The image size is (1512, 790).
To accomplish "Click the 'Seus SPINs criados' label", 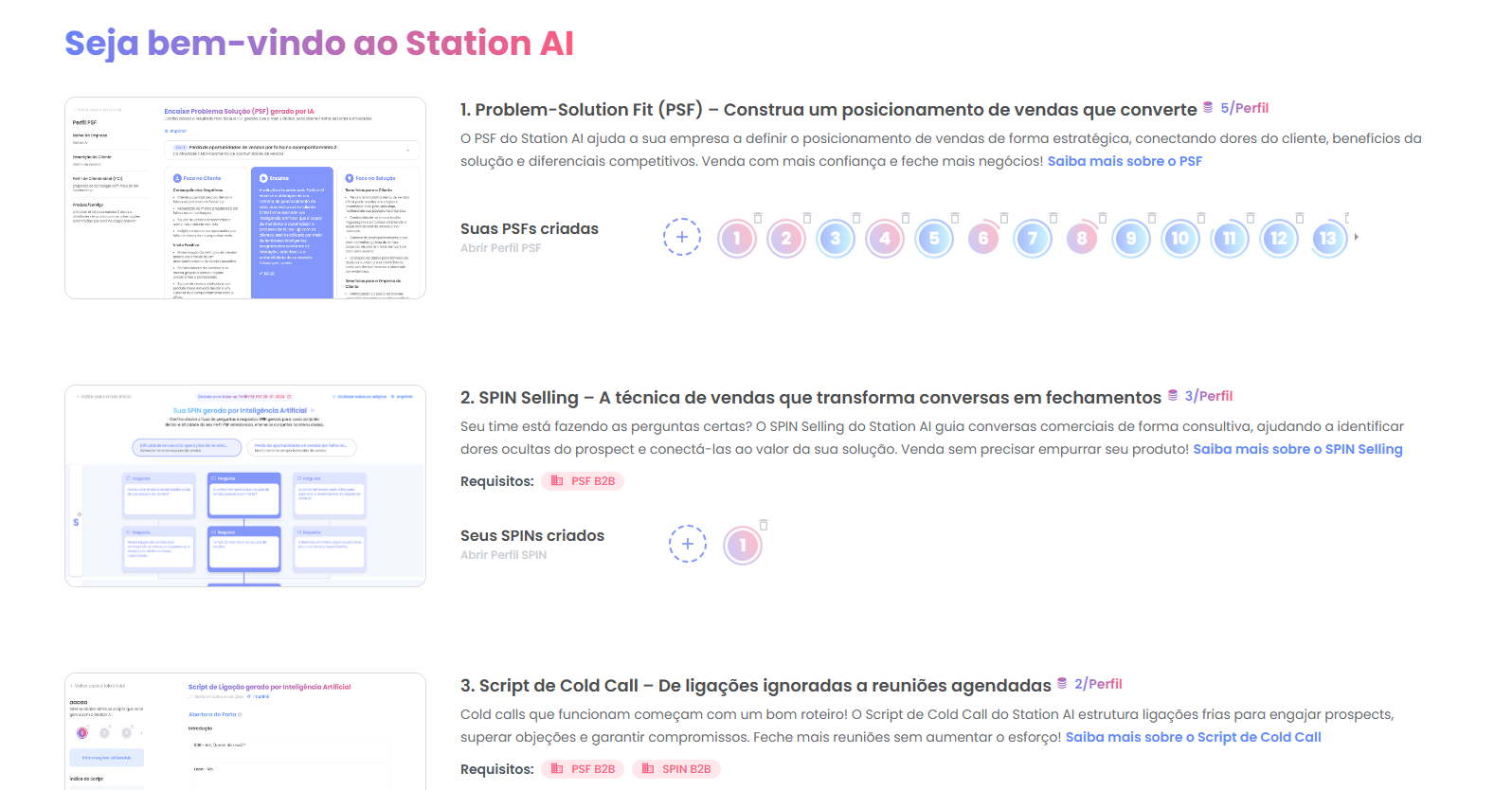I will [532, 535].
